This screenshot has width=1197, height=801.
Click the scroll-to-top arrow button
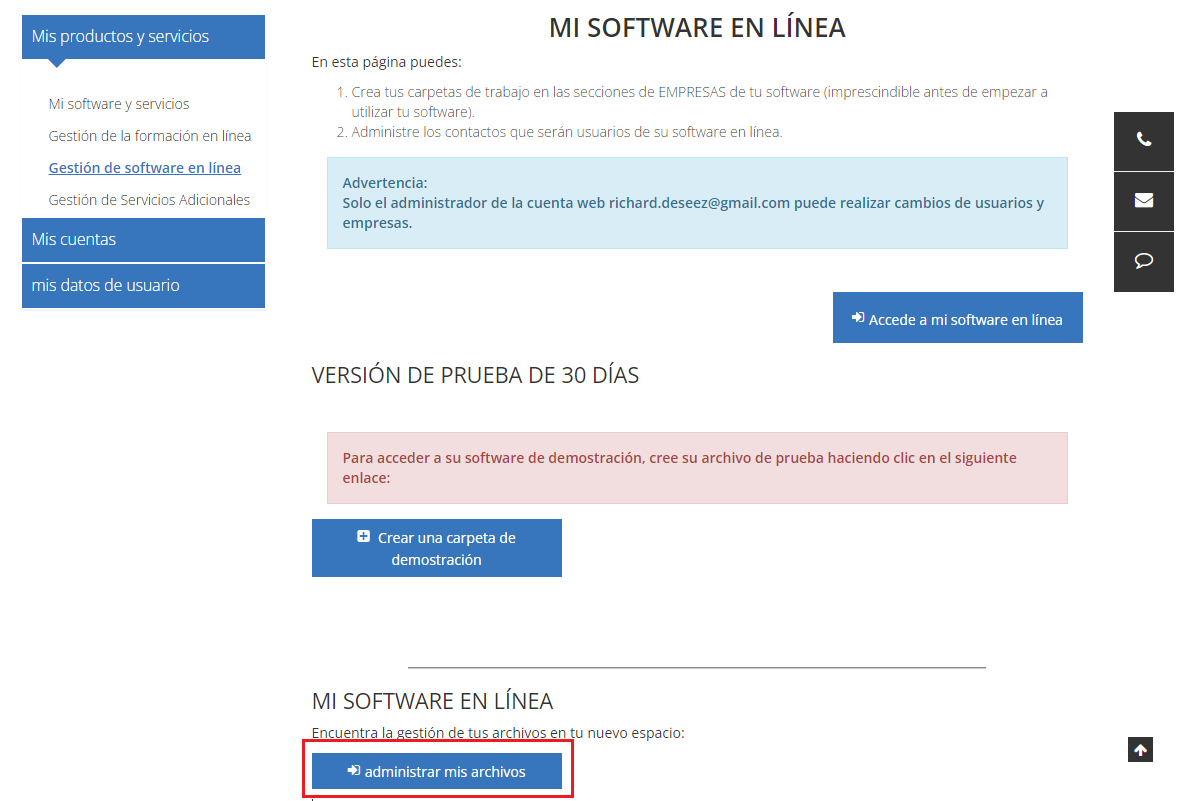(1140, 750)
